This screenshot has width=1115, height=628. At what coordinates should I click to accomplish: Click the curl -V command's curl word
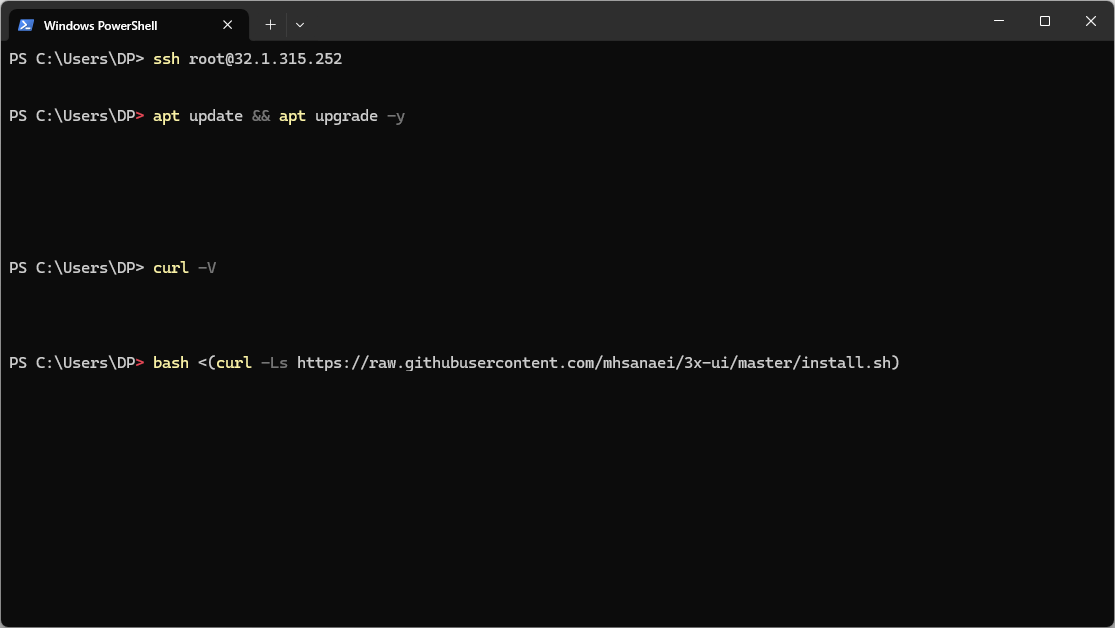(x=171, y=268)
